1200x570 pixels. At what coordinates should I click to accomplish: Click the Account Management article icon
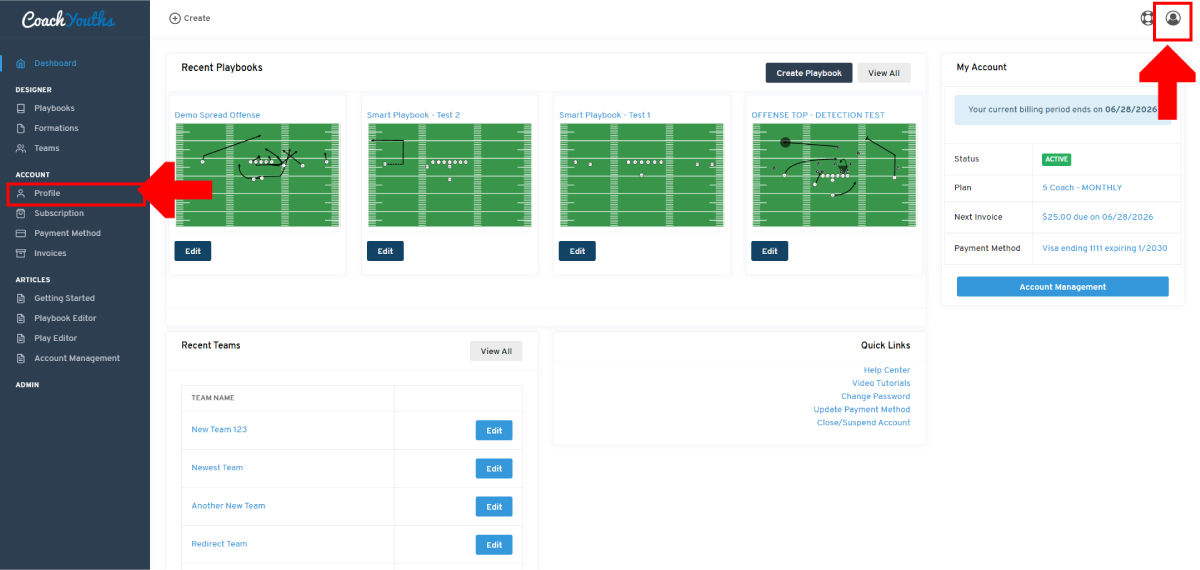pyautogui.click(x=22, y=358)
